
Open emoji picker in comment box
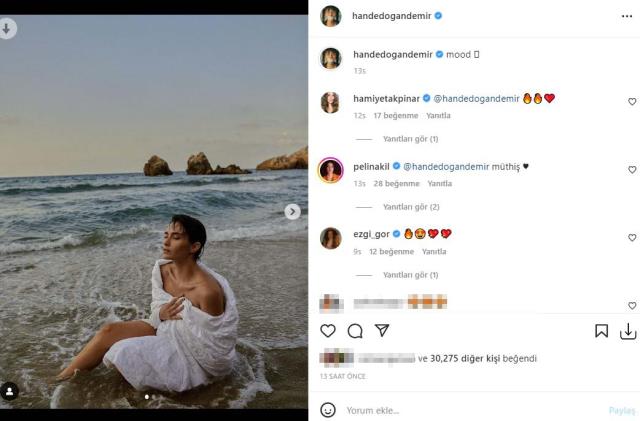point(328,410)
